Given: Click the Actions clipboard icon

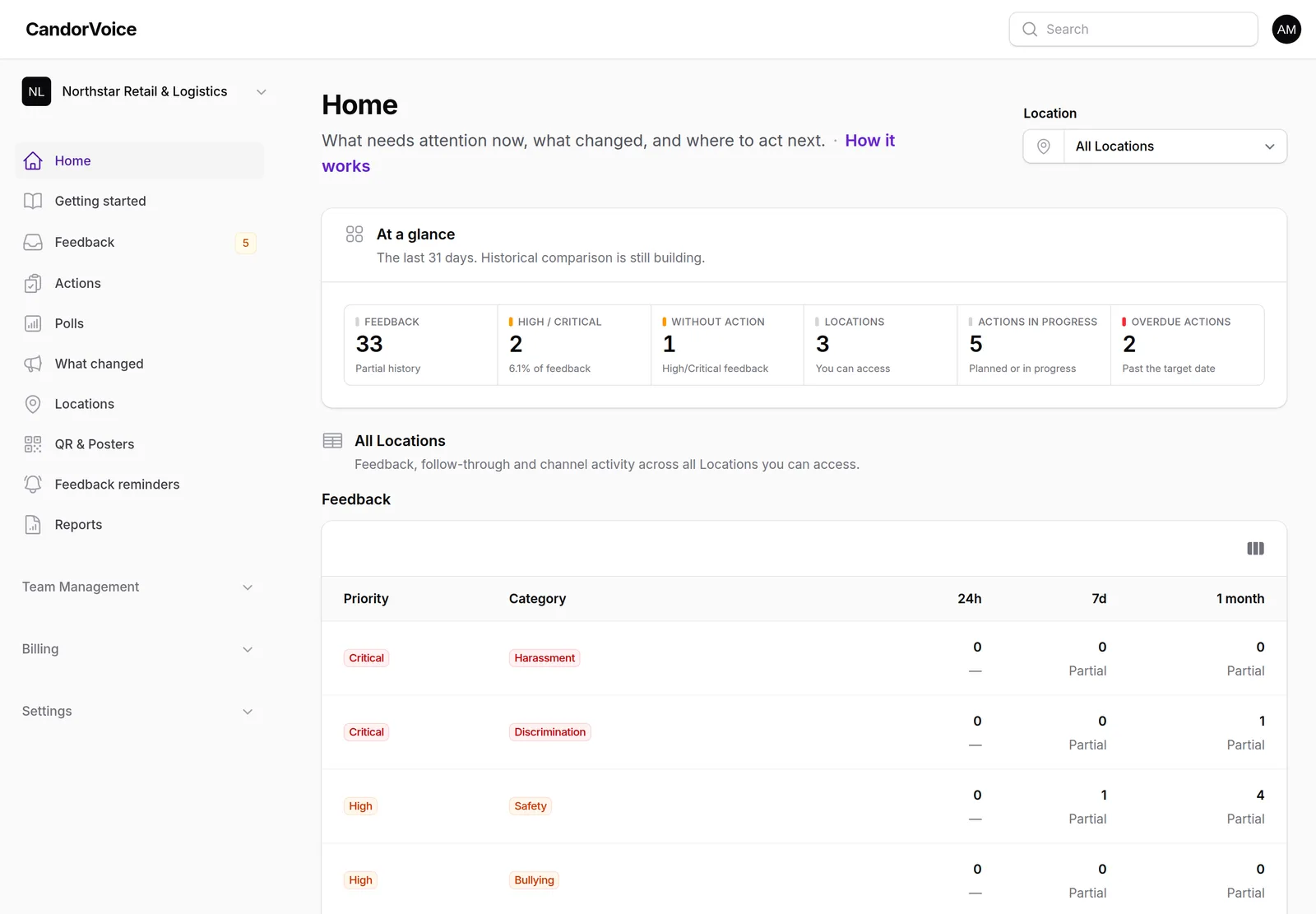Looking at the screenshot, I should (x=33, y=284).
